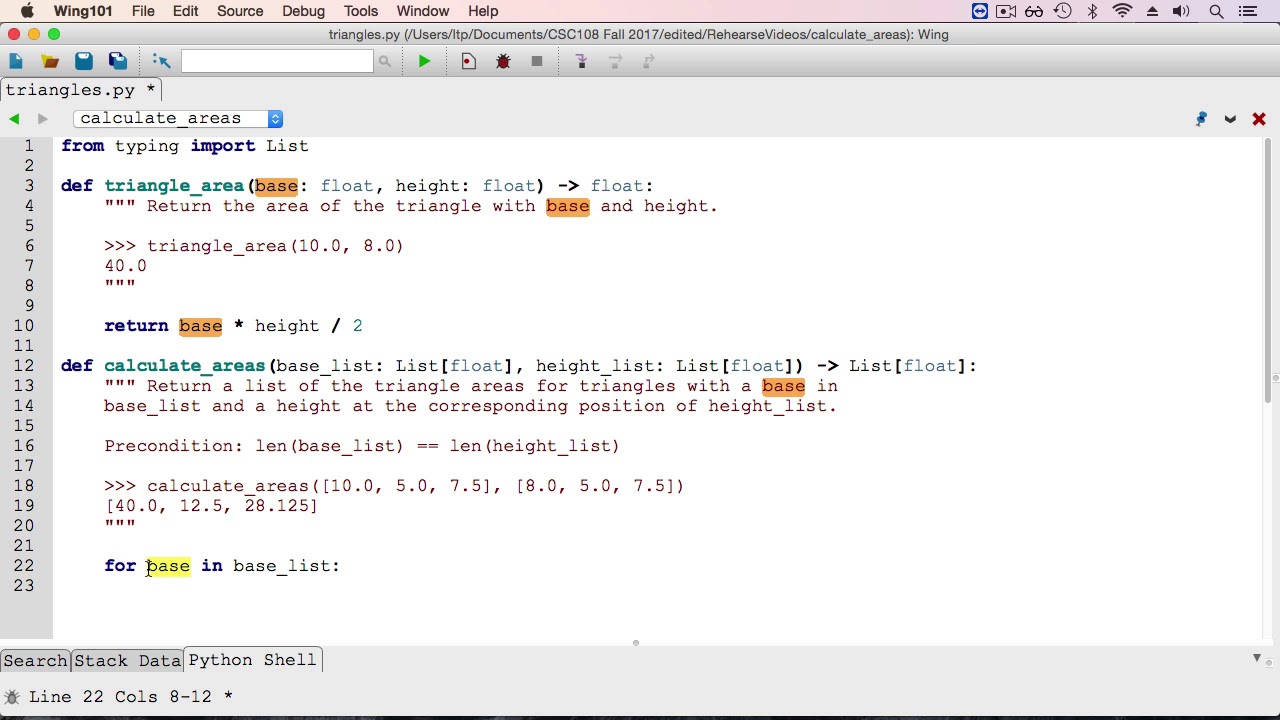
Task: Click '[40.0, 12.5, 28.125]' on line 19
Action: click(x=211, y=506)
